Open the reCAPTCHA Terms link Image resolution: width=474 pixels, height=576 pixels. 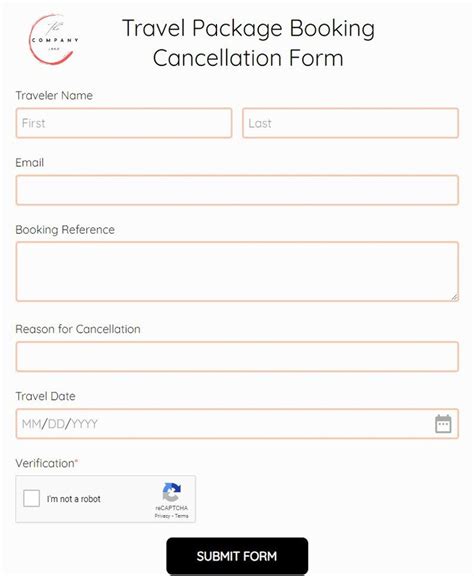[x=182, y=516]
